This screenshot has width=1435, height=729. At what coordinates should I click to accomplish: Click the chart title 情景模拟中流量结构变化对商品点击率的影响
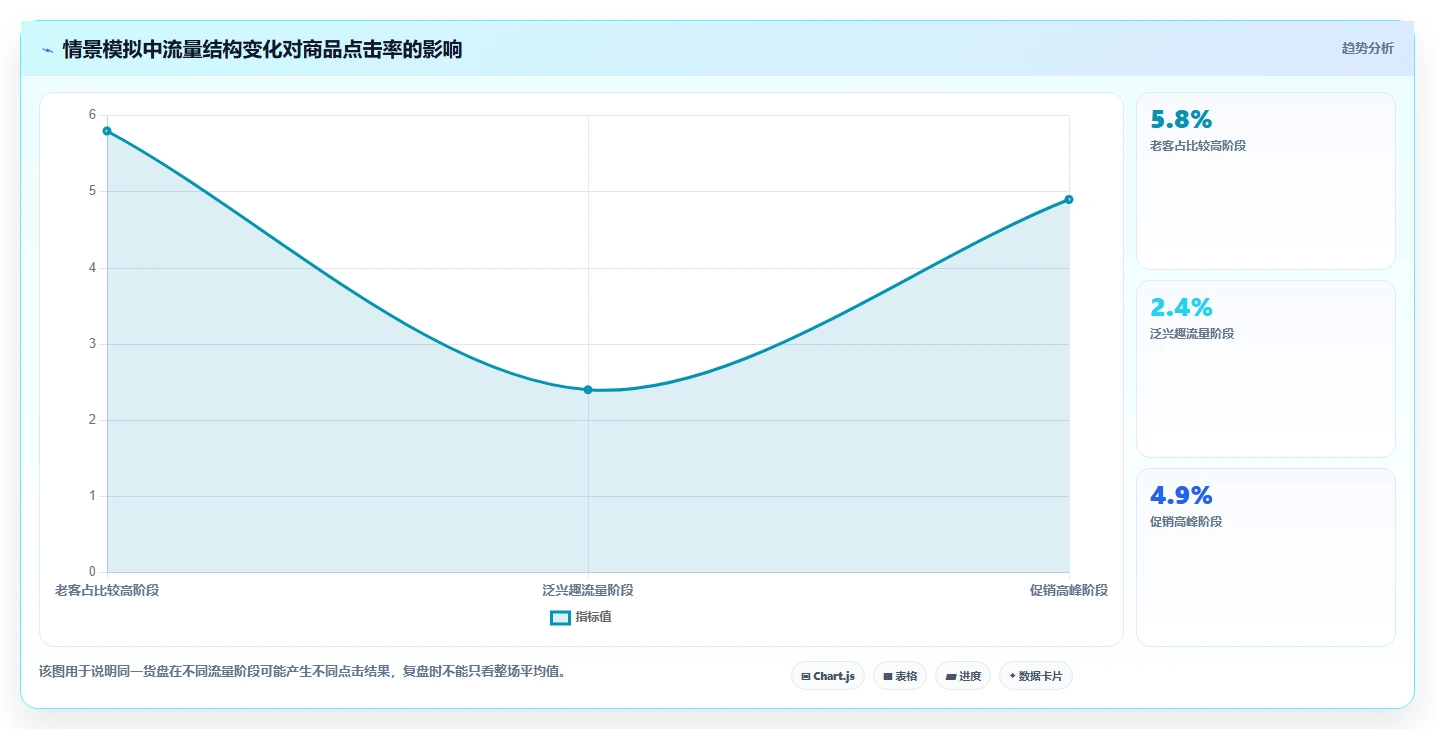coord(262,49)
